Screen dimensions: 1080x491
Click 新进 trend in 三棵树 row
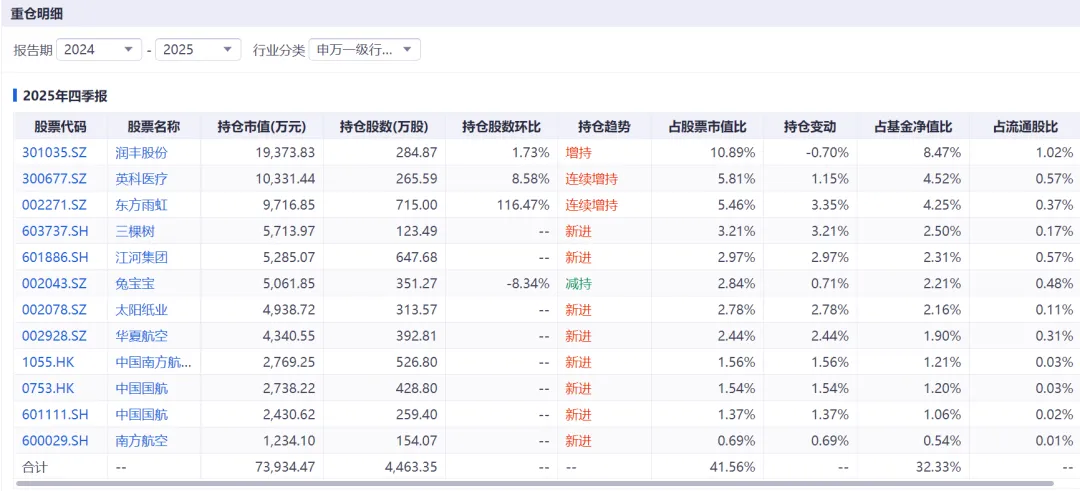[578, 232]
